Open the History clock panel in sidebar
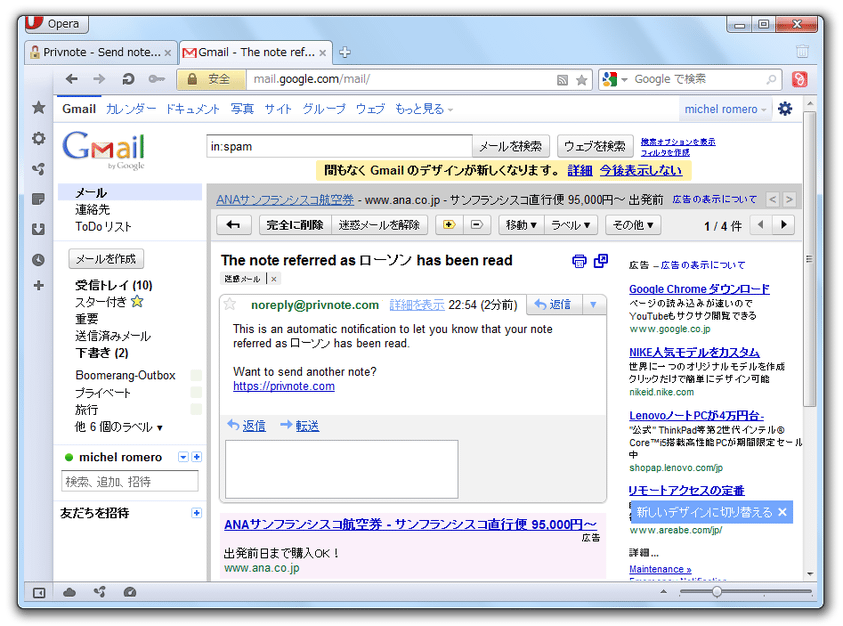 (x=38, y=260)
